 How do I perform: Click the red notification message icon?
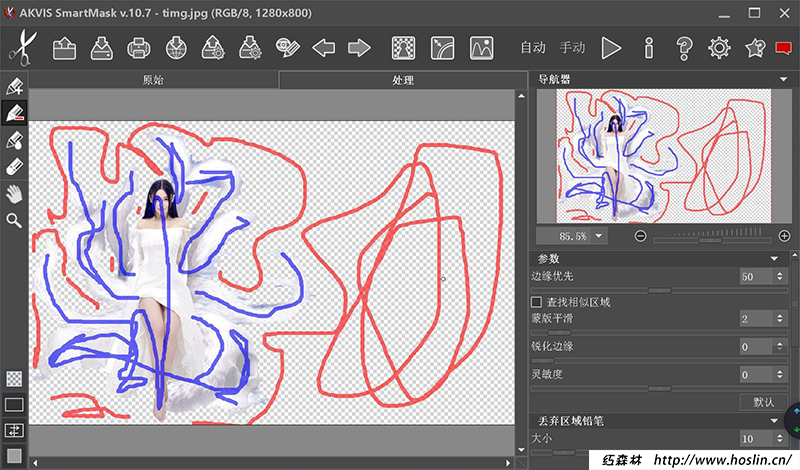(783, 48)
